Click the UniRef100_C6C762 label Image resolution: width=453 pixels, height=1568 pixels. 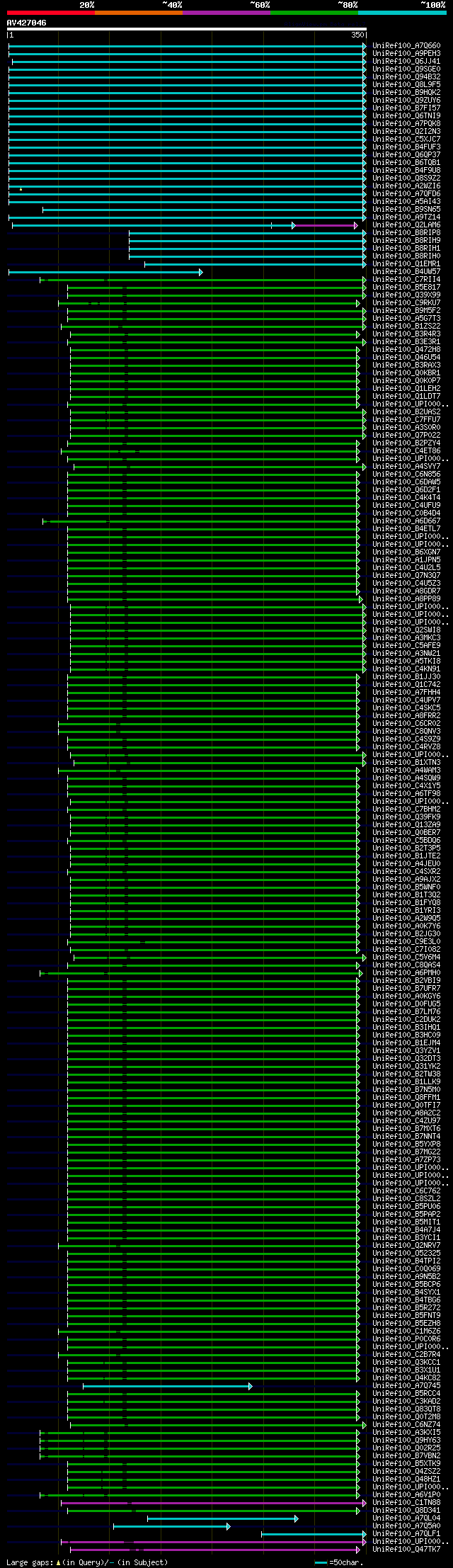pyautogui.click(x=406, y=1191)
